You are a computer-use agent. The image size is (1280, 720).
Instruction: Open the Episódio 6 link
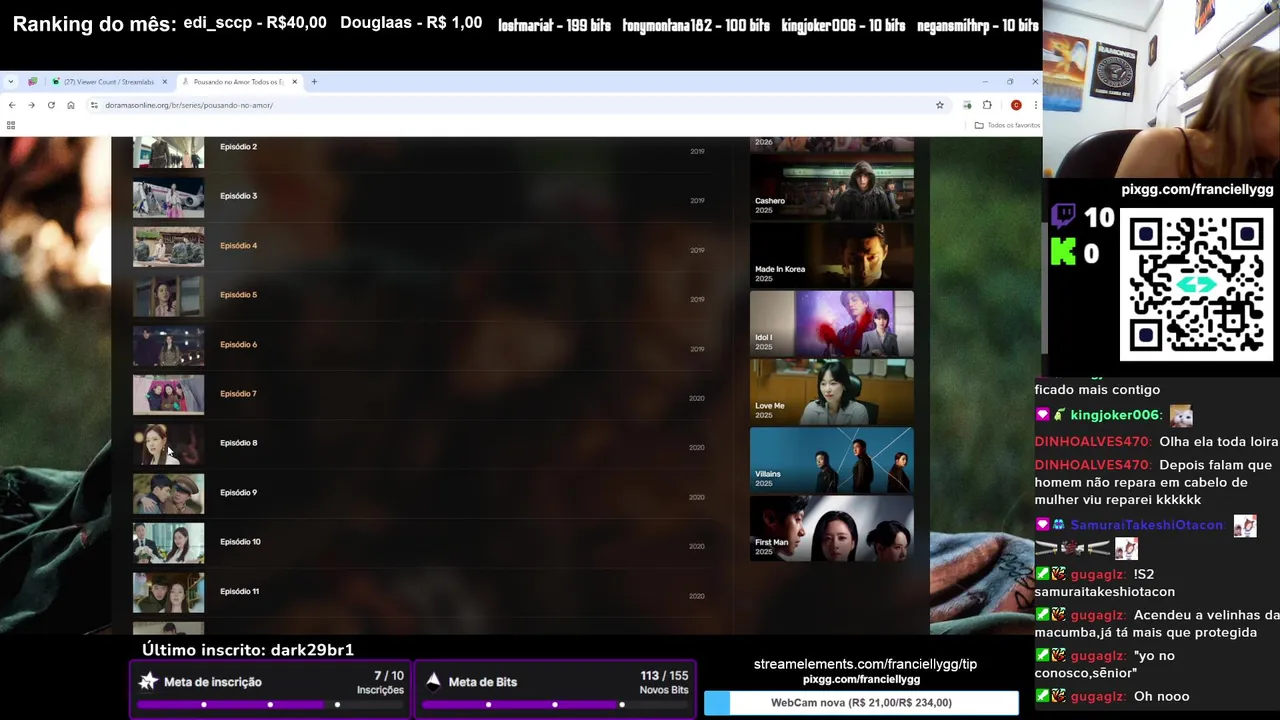pyautogui.click(x=238, y=345)
